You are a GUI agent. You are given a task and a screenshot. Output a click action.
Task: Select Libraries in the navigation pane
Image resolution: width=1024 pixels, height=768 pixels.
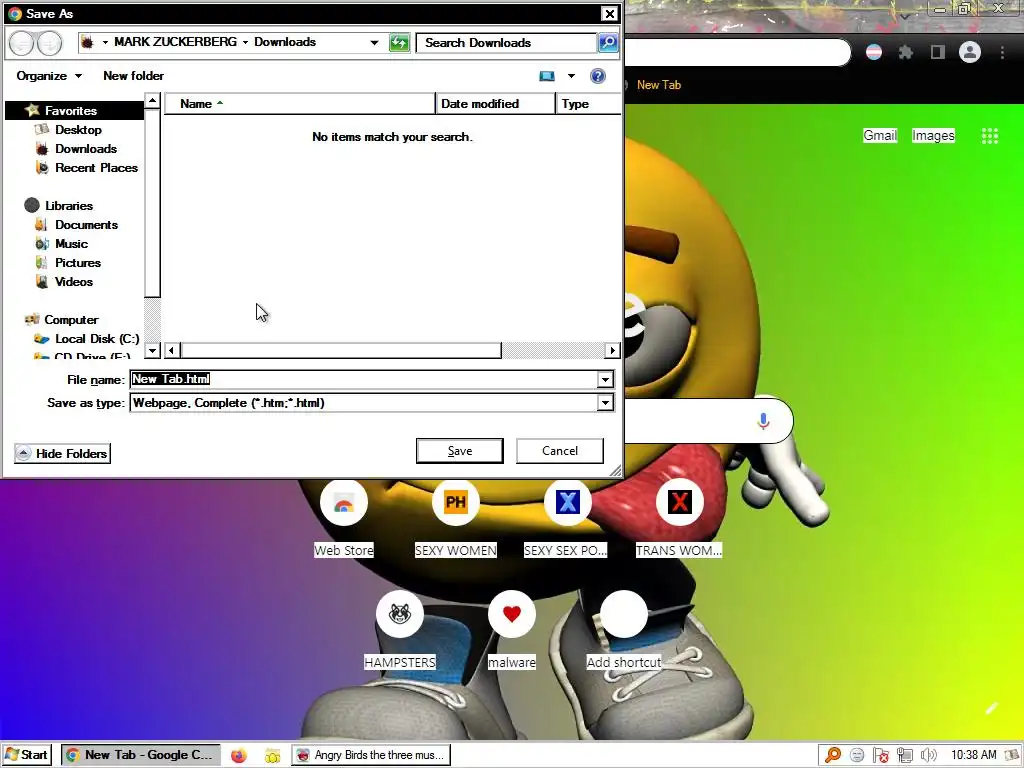(69, 205)
